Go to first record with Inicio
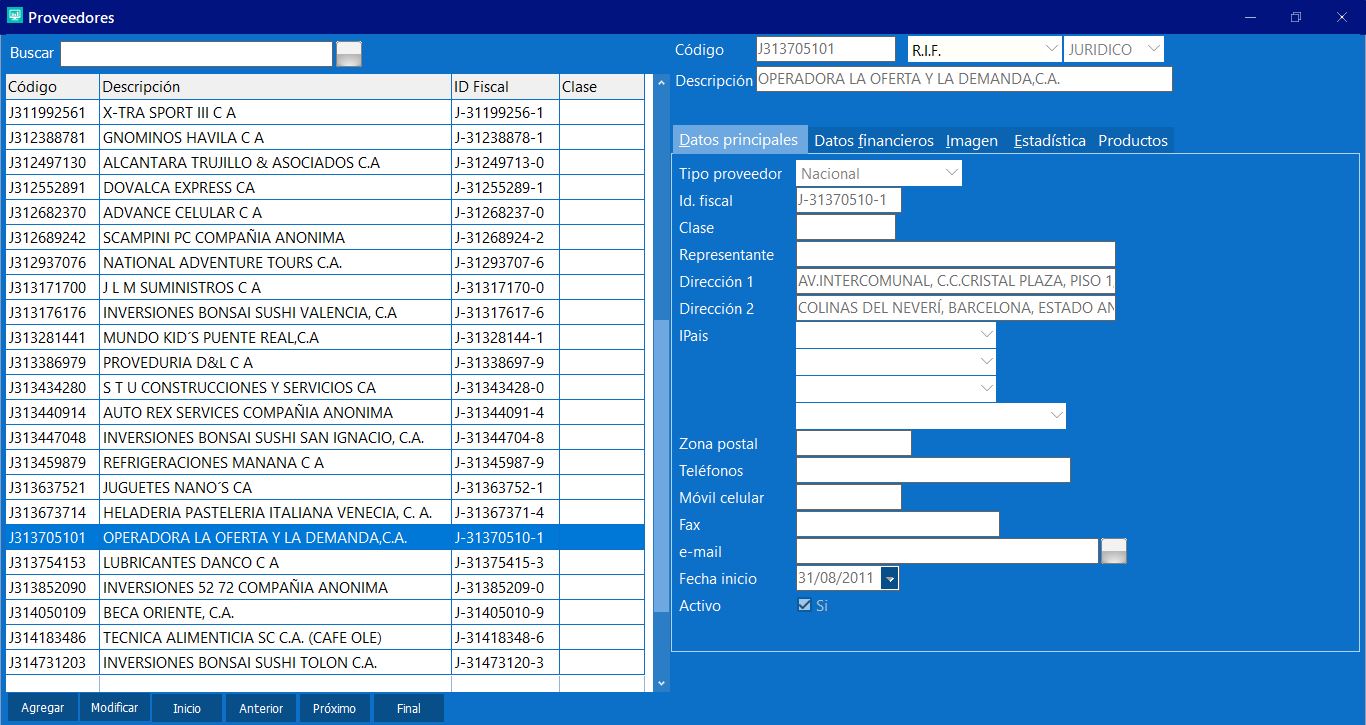Image resolution: width=1366 pixels, height=725 pixels. pyautogui.click(x=188, y=708)
